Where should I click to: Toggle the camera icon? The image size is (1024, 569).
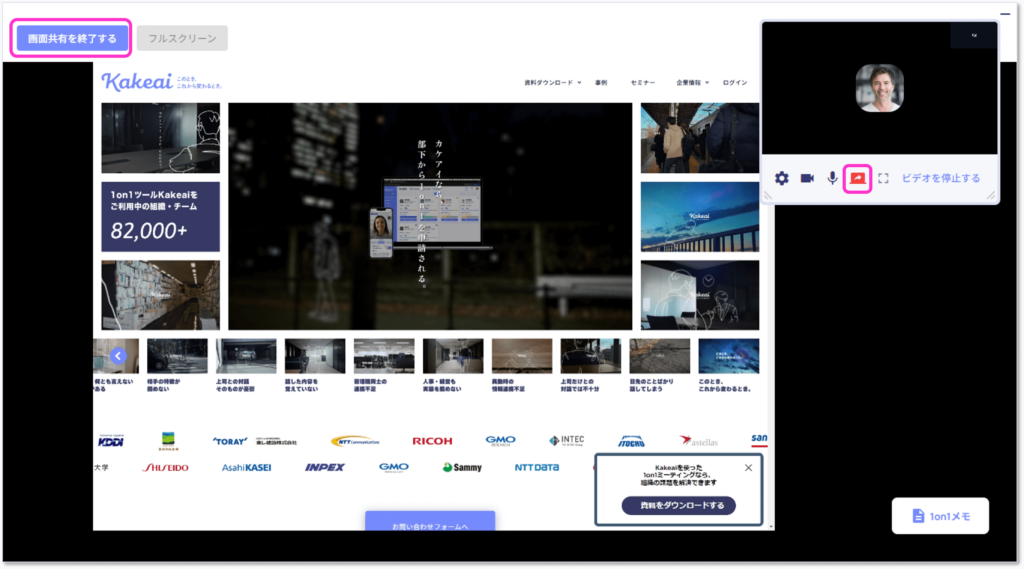point(807,178)
